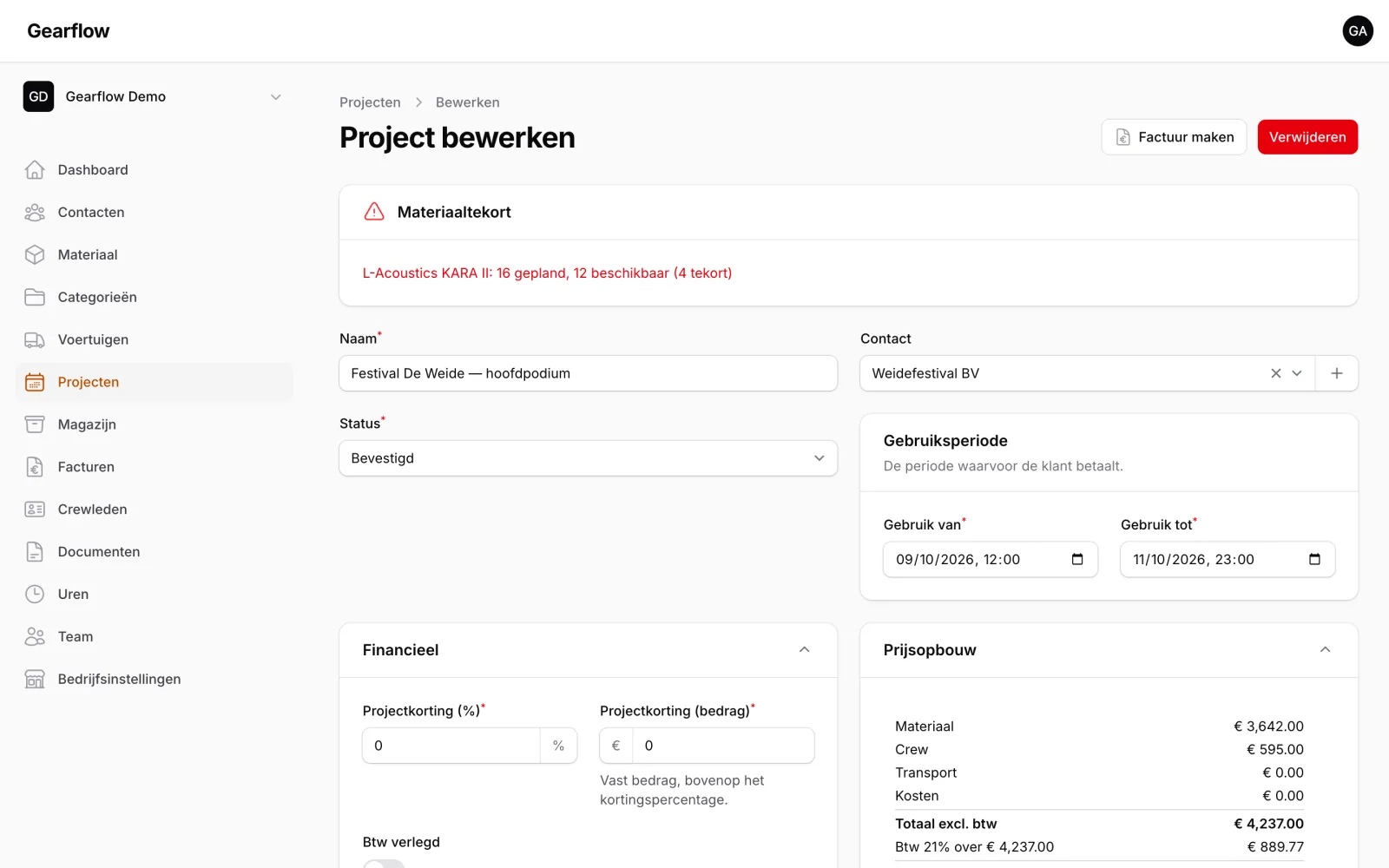Open Bedrijfsinstellingen menu item

155,680
